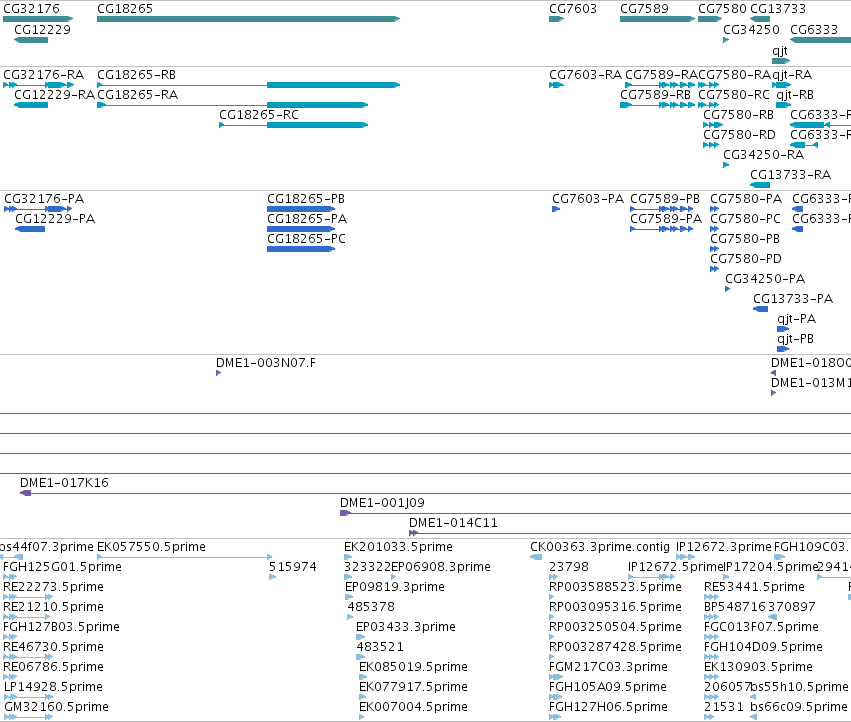
Task: Click protein CG12229-PA label
Action: tap(55, 219)
